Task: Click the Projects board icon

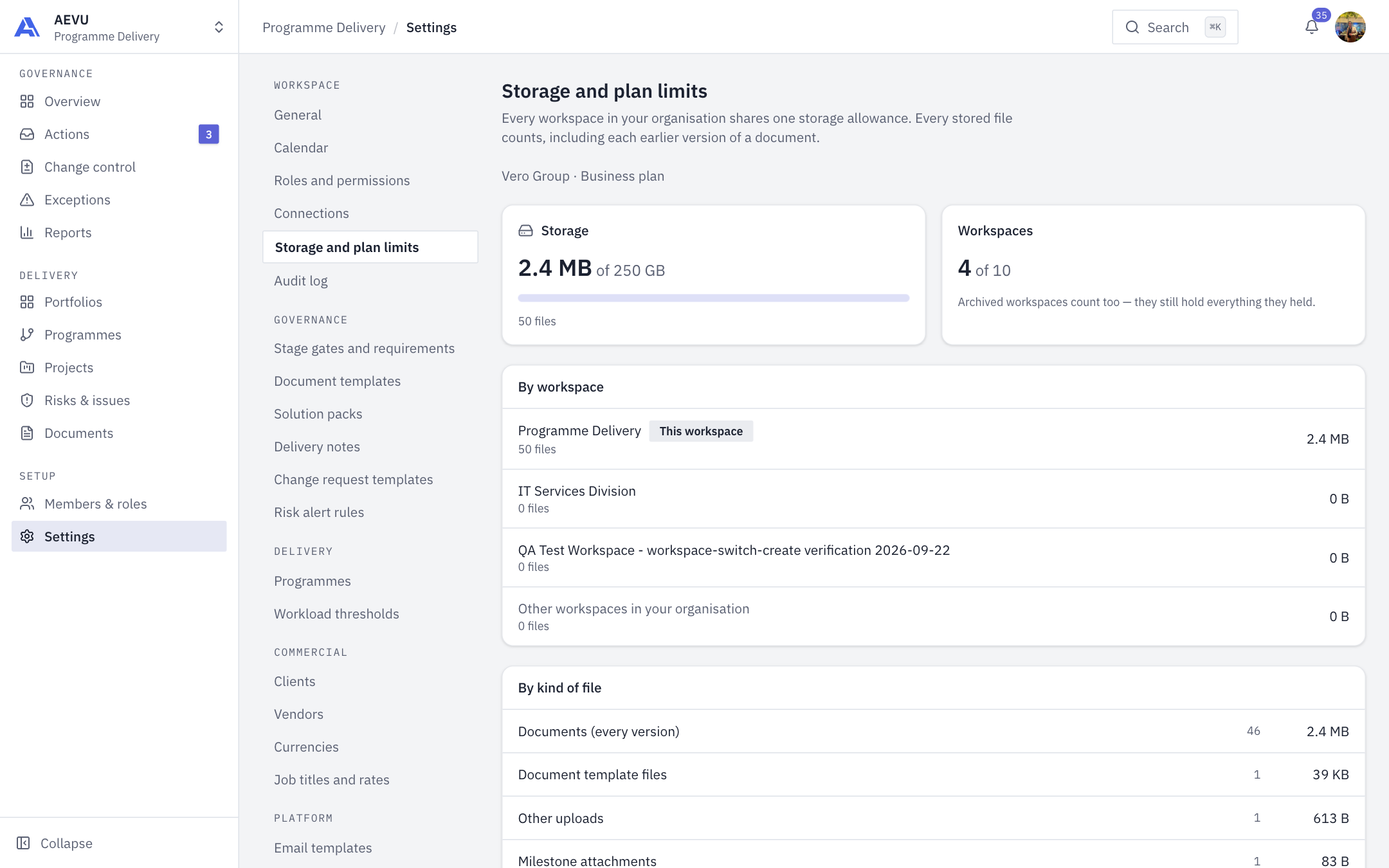Action: [x=27, y=368]
